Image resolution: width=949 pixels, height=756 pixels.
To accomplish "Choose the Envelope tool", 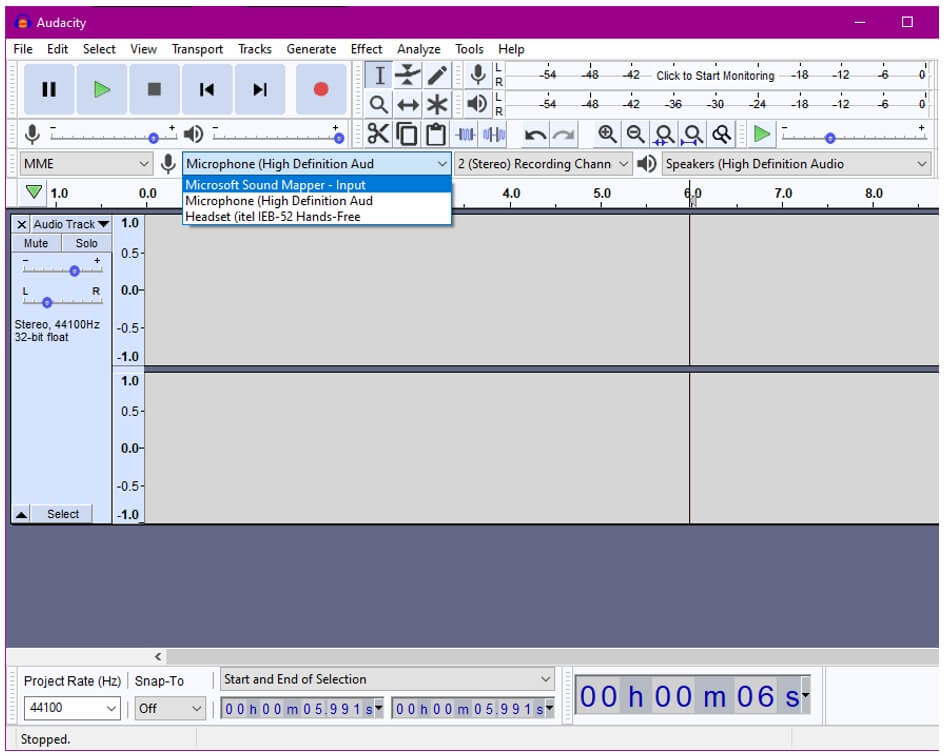I will [x=408, y=76].
